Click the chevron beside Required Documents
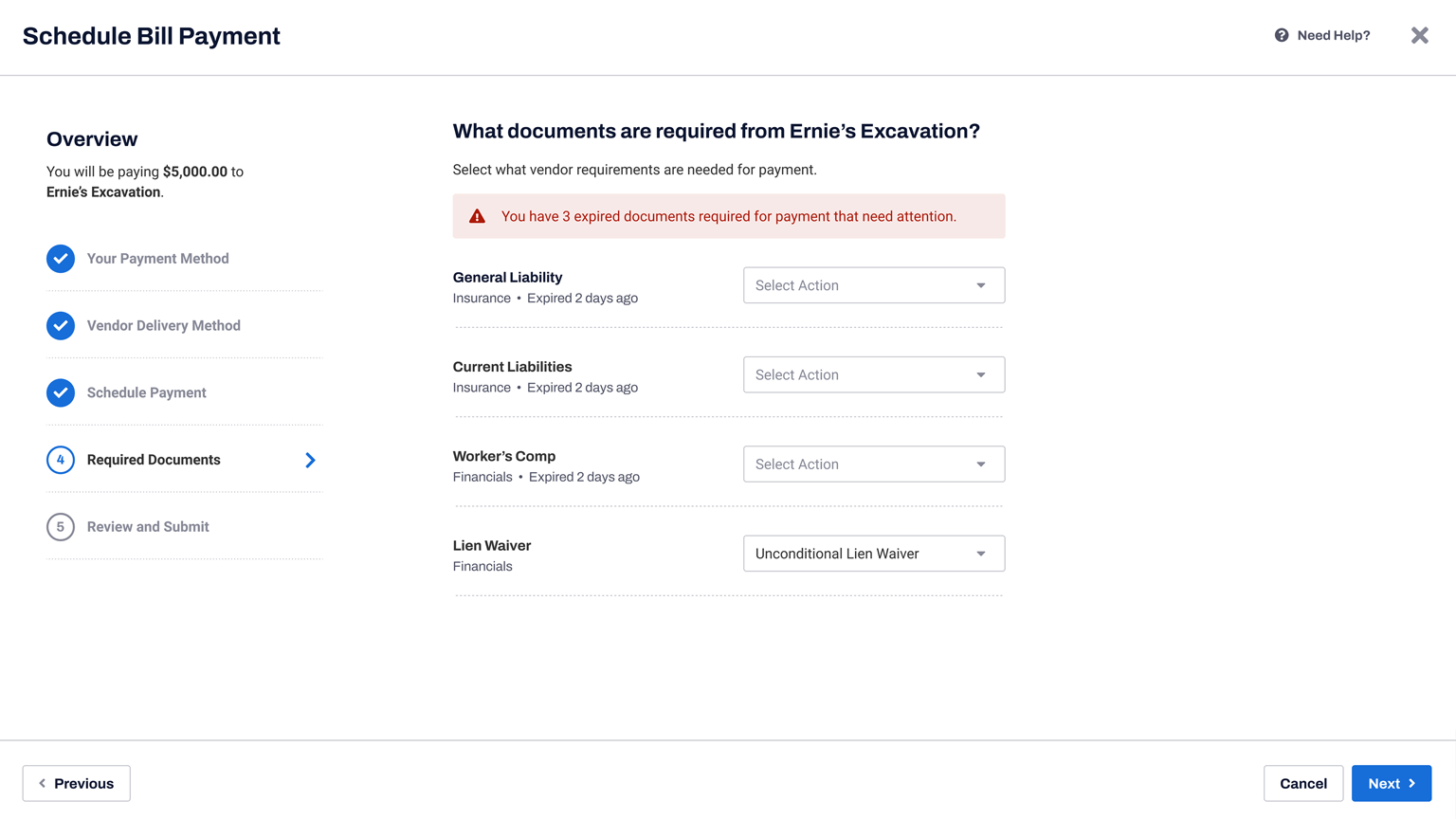This screenshot has width=1456, height=819. pos(310,460)
